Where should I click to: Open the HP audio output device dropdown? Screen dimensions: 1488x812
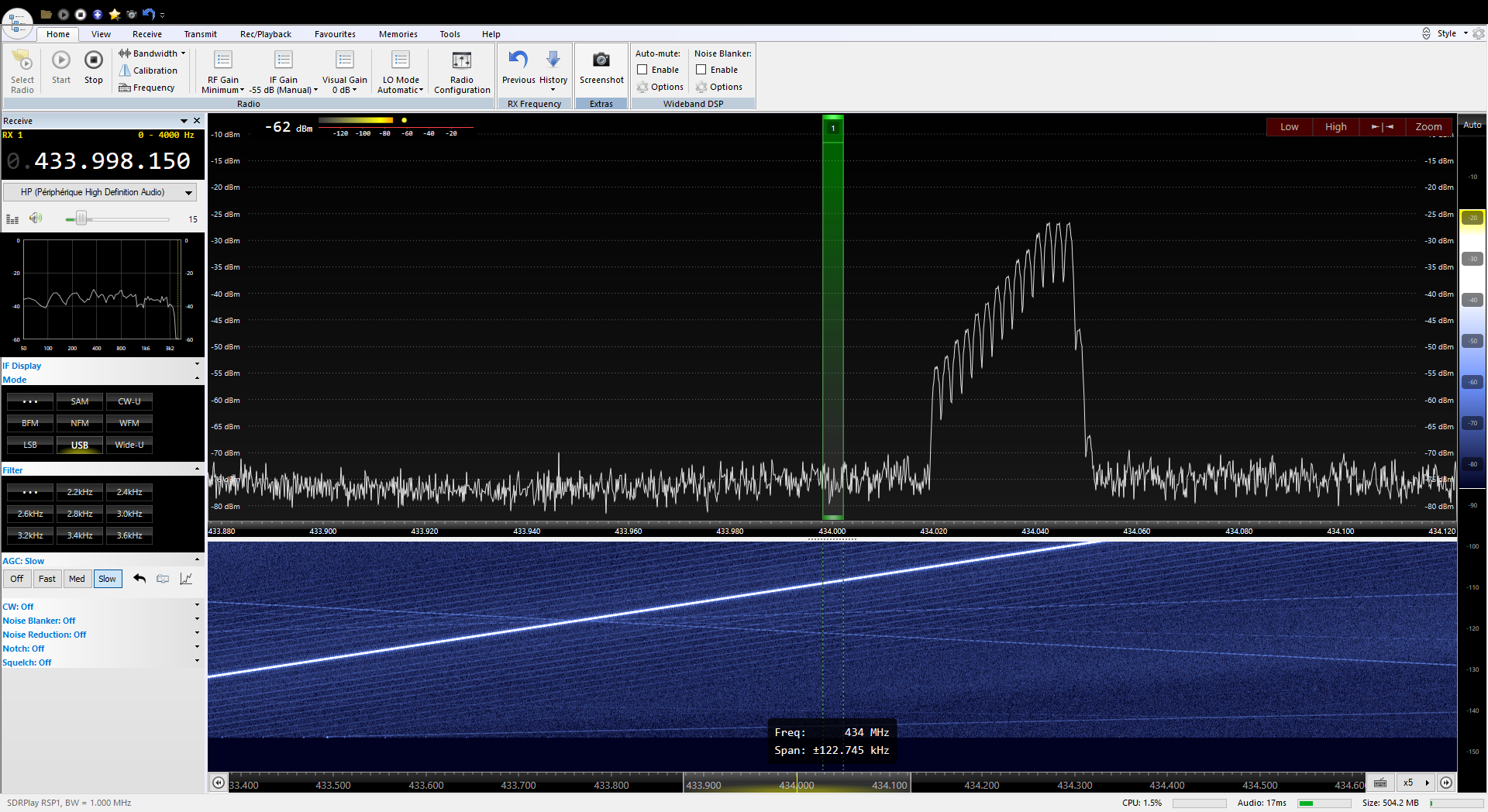click(x=100, y=192)
